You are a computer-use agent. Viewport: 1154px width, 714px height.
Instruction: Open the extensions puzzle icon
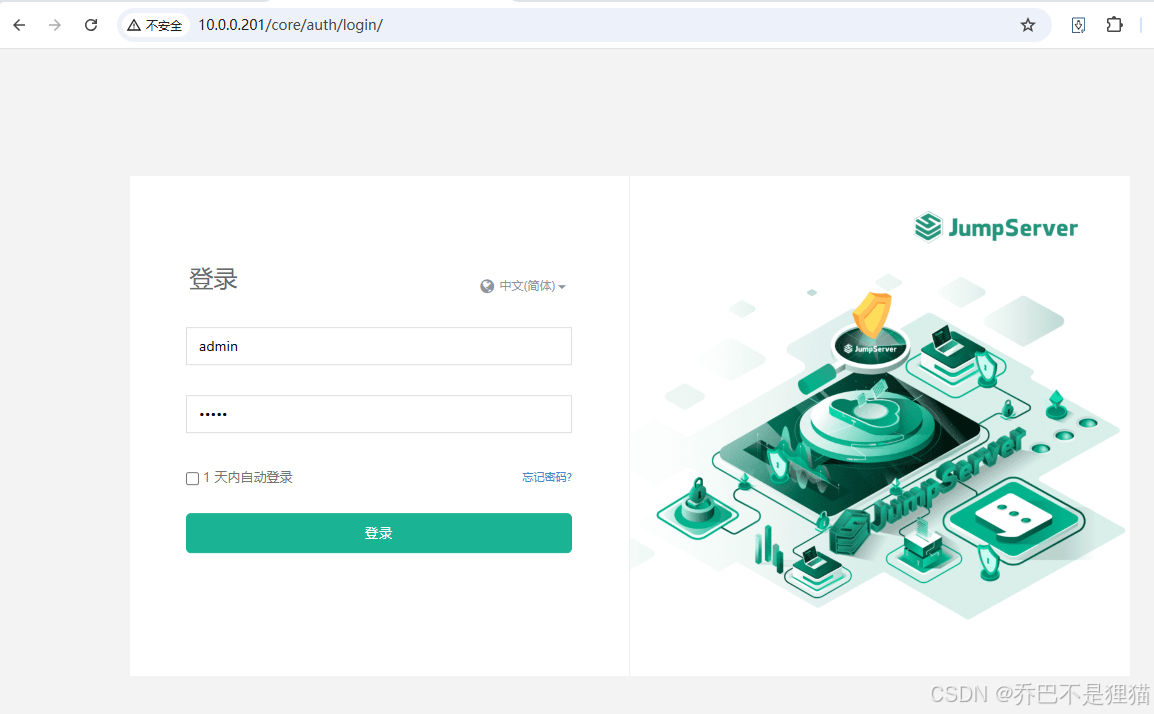(x=1114, y=25)
